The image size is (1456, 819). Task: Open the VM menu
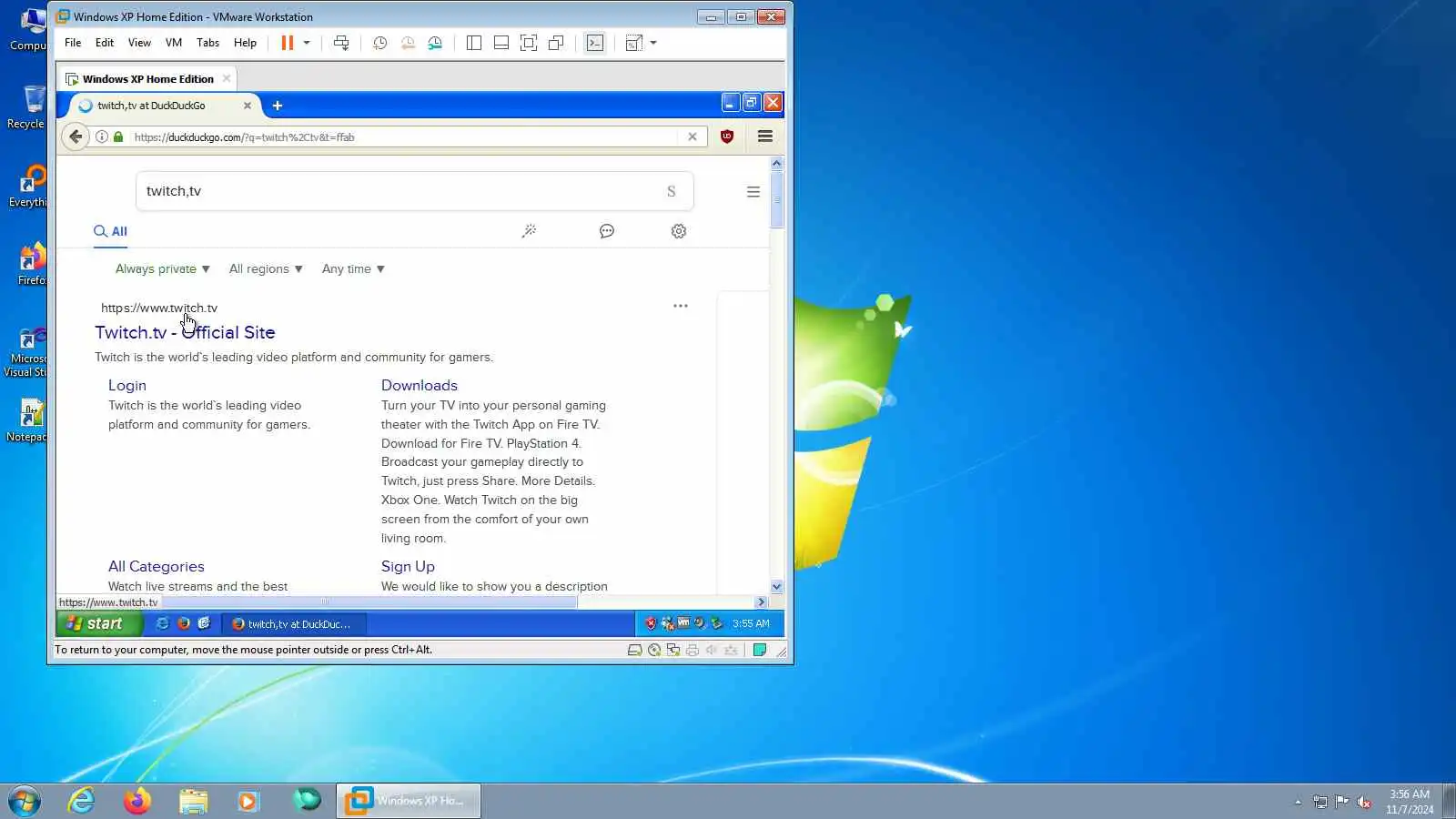click(x=174, y=43)
